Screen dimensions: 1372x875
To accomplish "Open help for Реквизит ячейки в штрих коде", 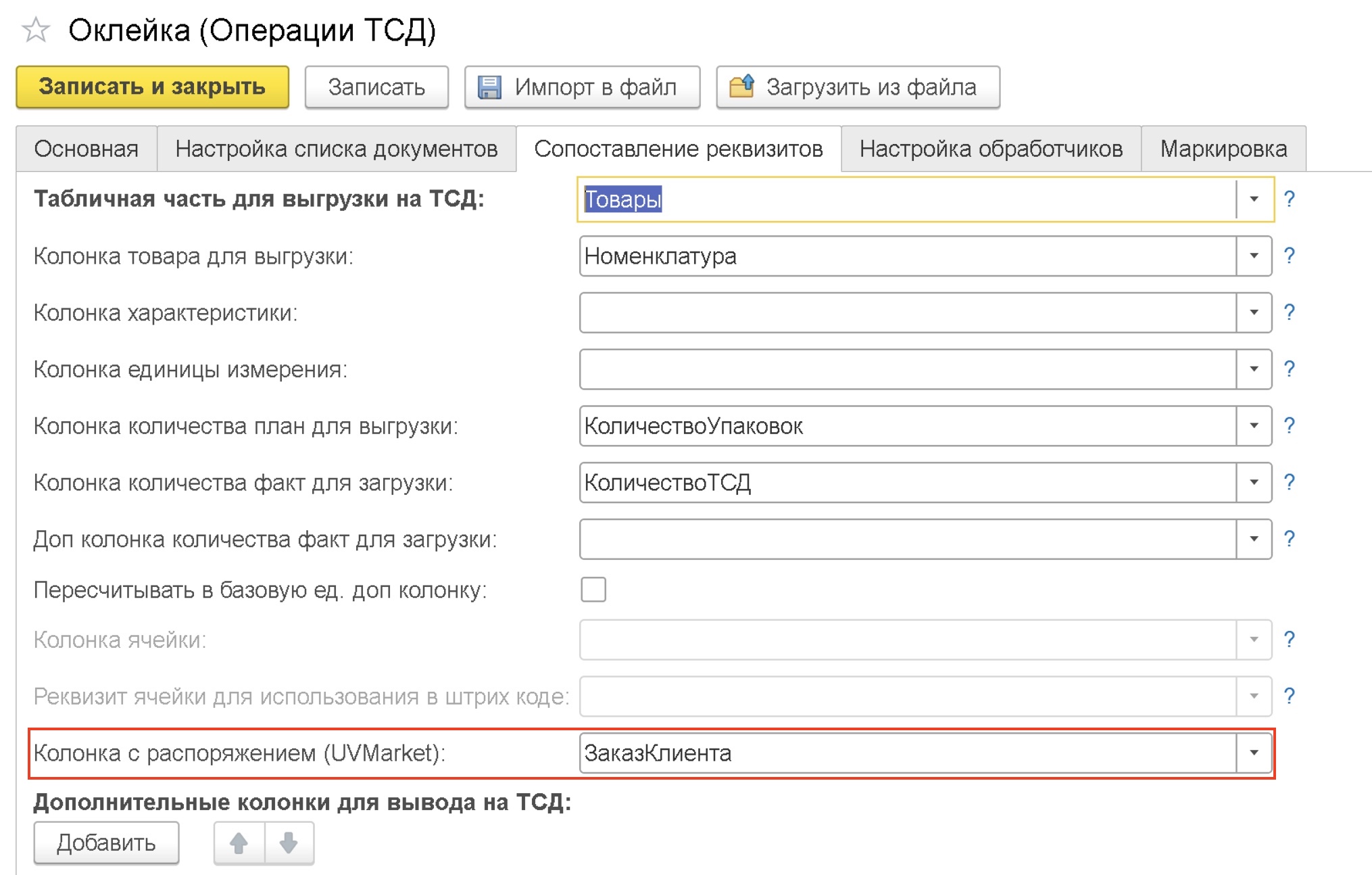I will 1290,696.
